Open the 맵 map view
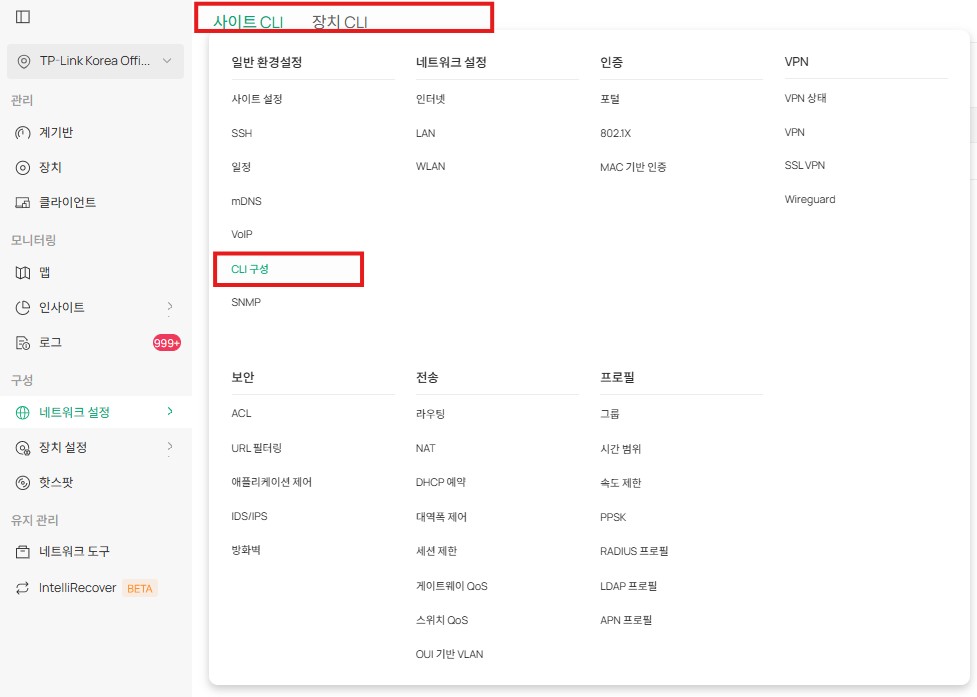The image size is (977, 697). [45, 272]
